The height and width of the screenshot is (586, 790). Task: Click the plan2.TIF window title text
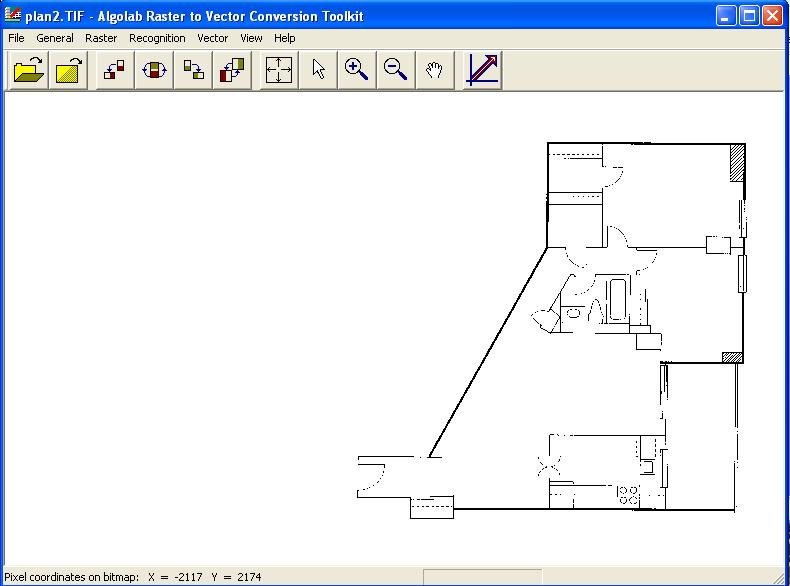point(194,16)
